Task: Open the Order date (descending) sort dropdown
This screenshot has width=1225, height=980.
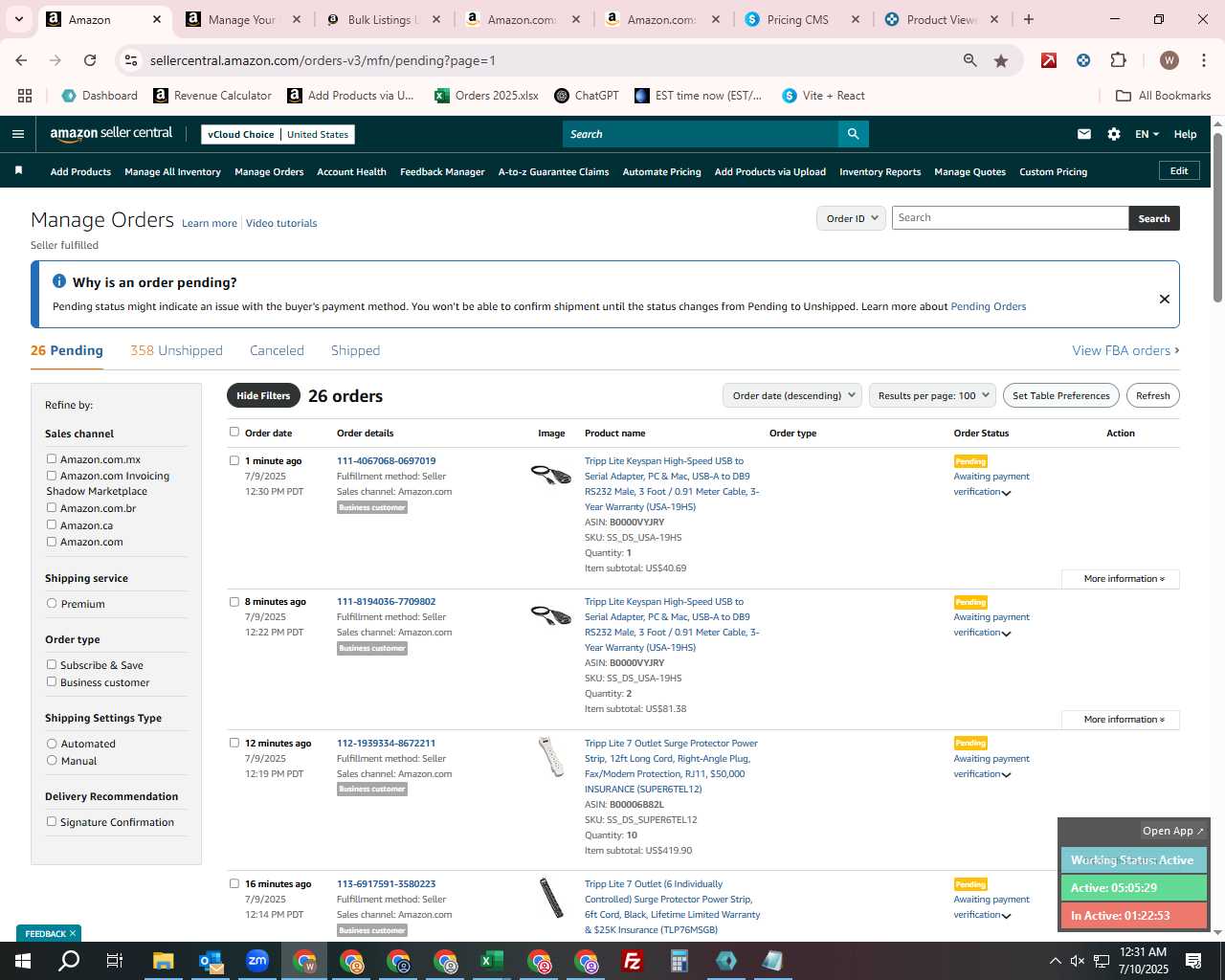Action: pos(792,395)
